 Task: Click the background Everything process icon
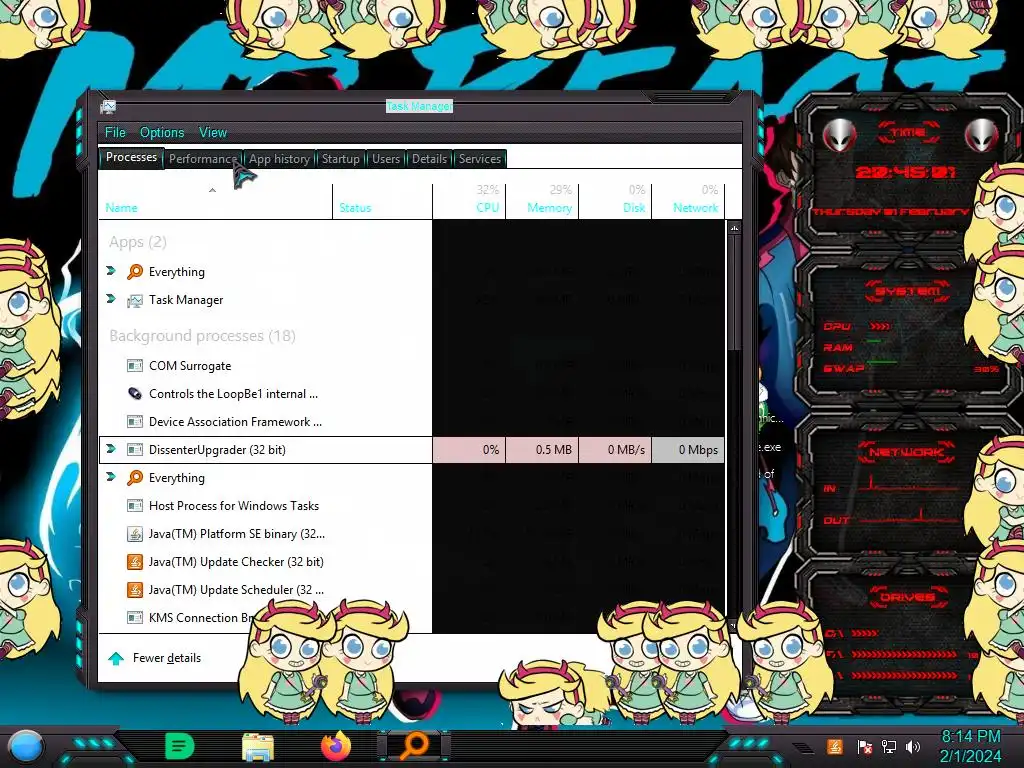point(135,477)
